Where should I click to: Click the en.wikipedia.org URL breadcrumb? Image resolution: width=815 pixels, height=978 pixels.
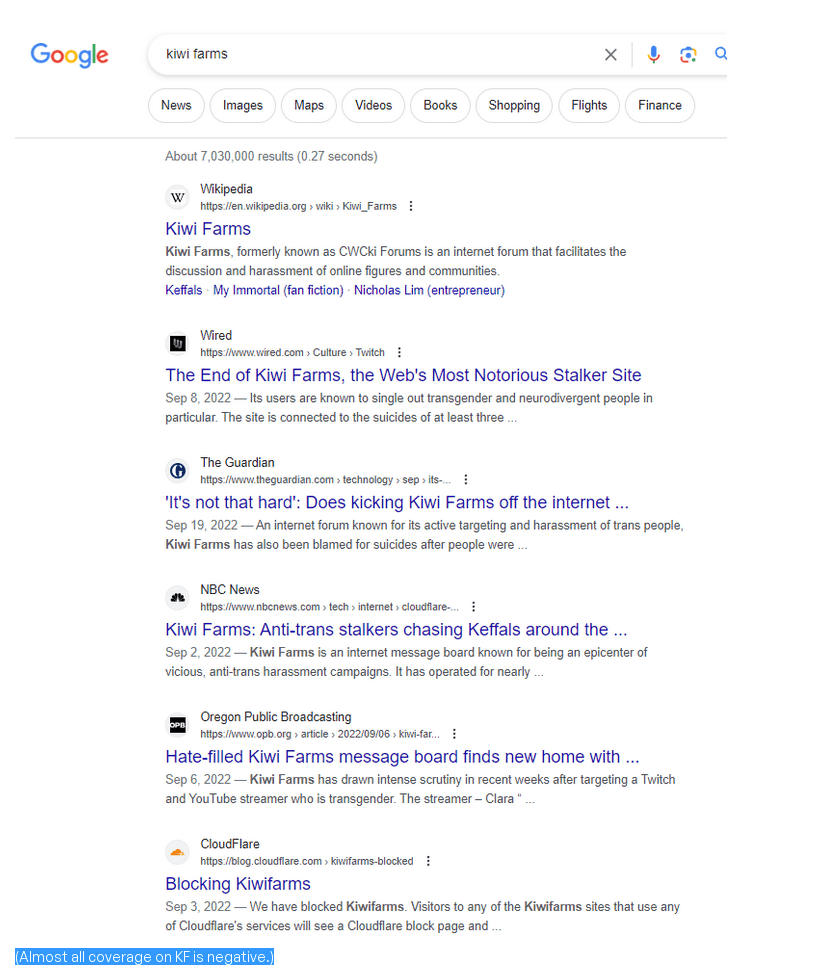(x=298, y=206)
